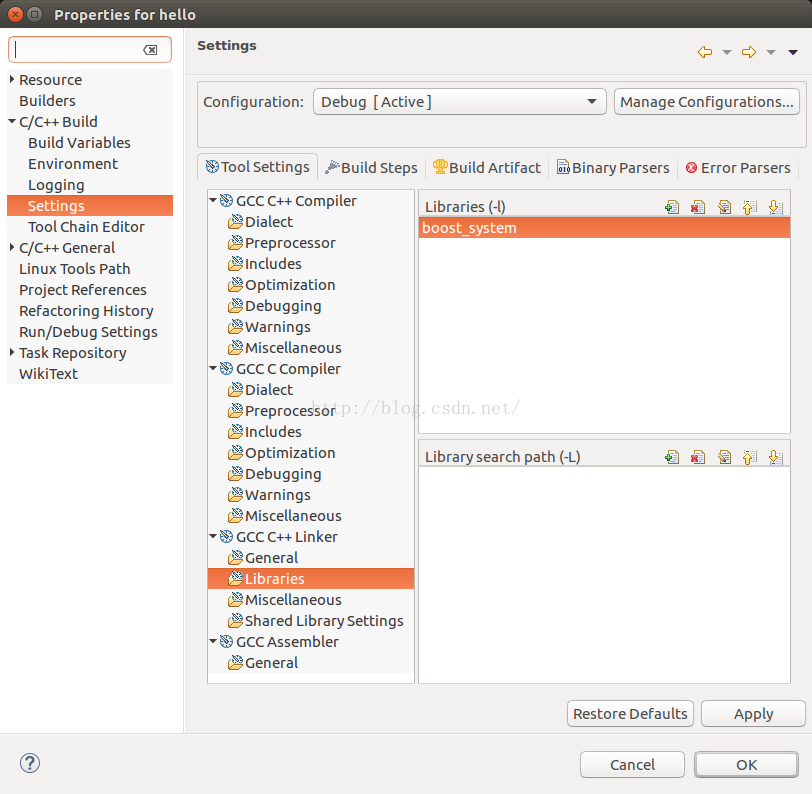Add a path in Library search path (-L)
Image resolution: width=812 pixels, height=794 pixels.
tap(672, 457)
